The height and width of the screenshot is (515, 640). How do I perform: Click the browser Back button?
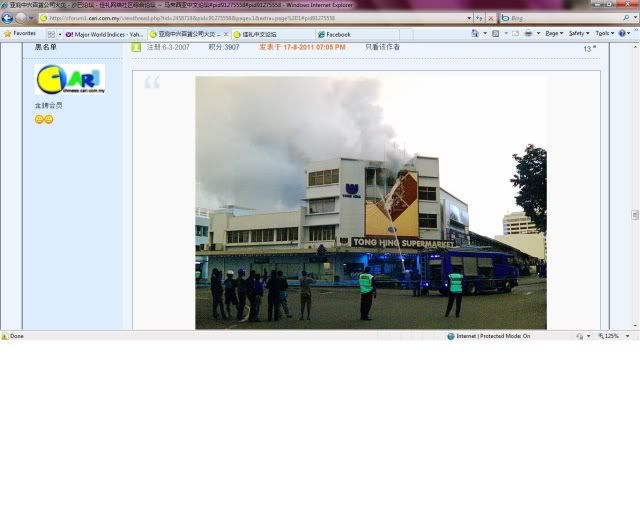8,18
